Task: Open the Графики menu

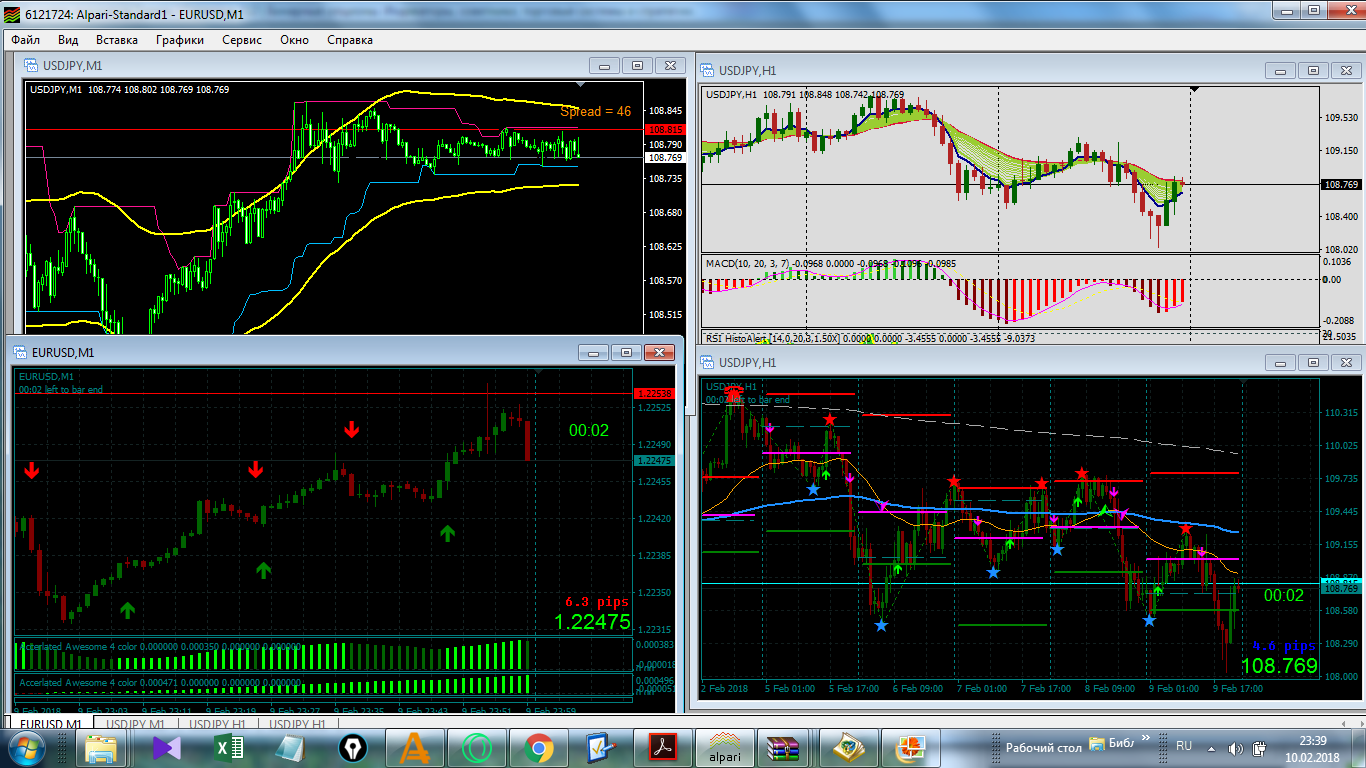Action: [180, 40]
